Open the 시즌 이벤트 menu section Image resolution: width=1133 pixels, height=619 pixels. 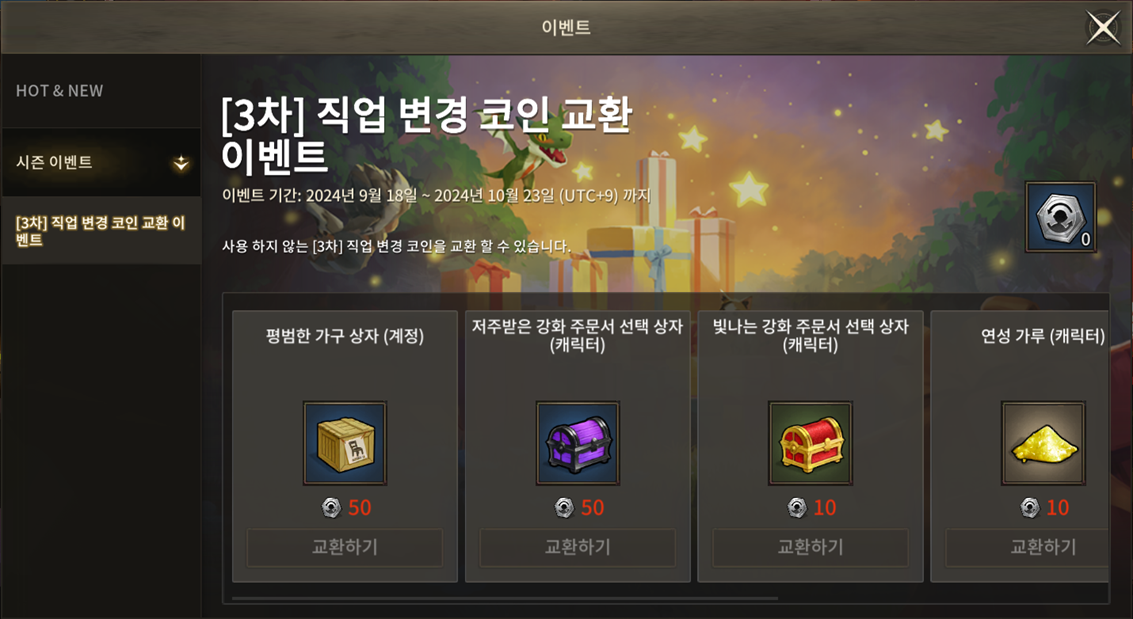[x=101, y=163]
